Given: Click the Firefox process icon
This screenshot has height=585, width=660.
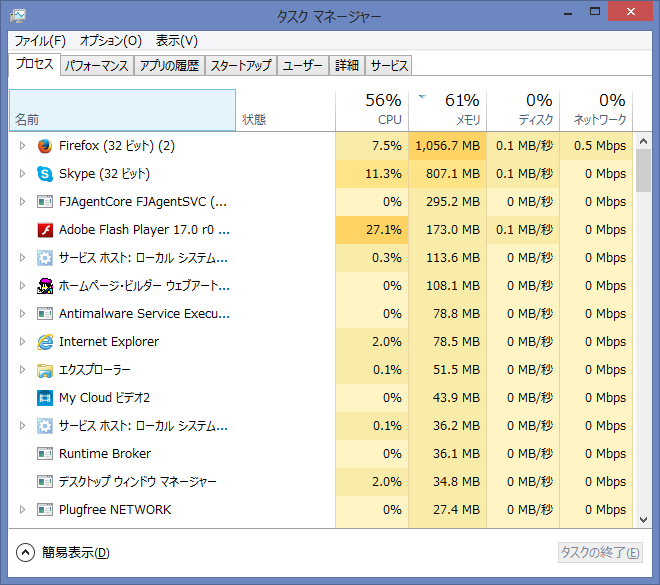Looking at the screenshot, I should tap(45, 146).
